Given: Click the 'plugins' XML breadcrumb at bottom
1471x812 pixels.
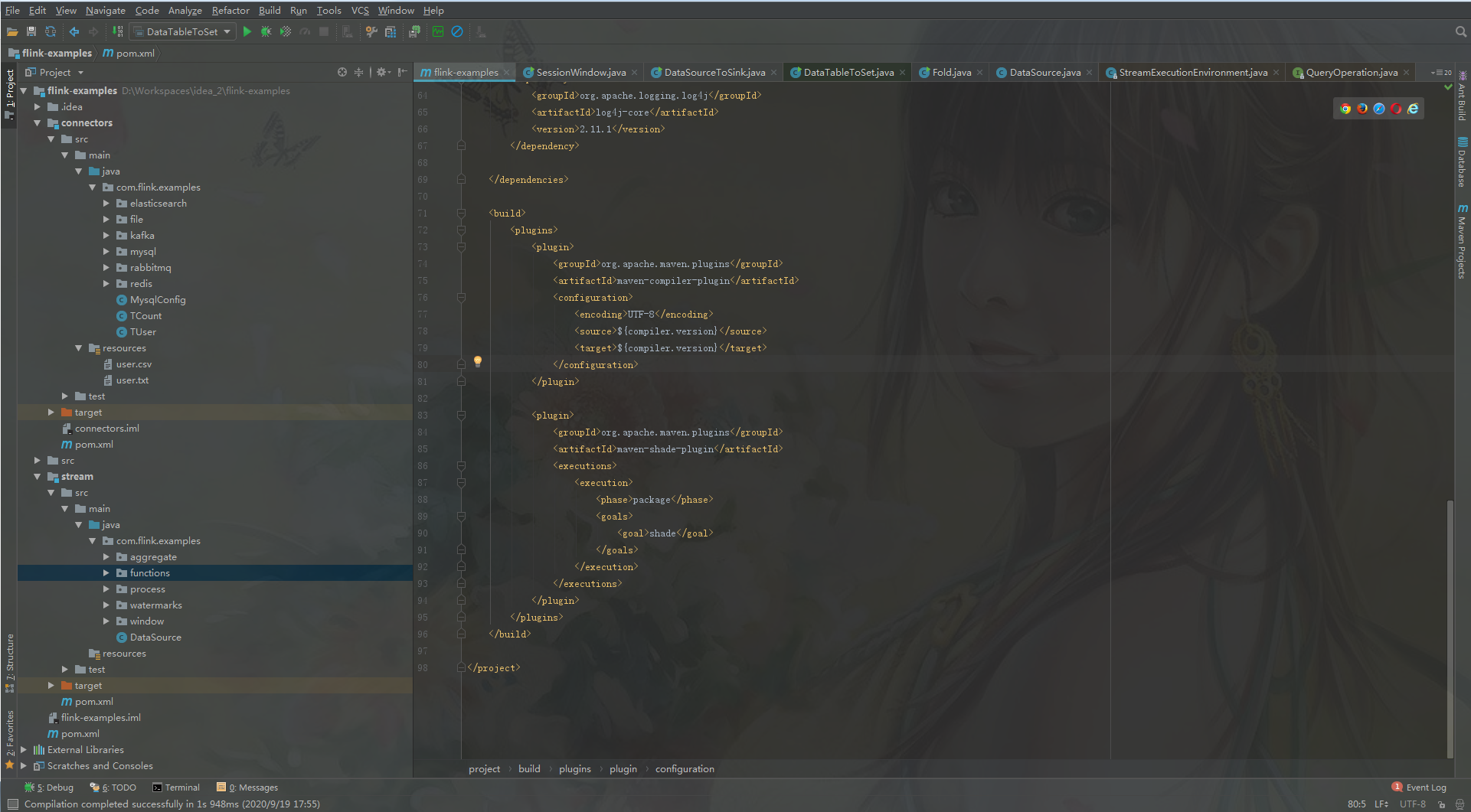Looking at the screenshot, I should coord(575,769).
